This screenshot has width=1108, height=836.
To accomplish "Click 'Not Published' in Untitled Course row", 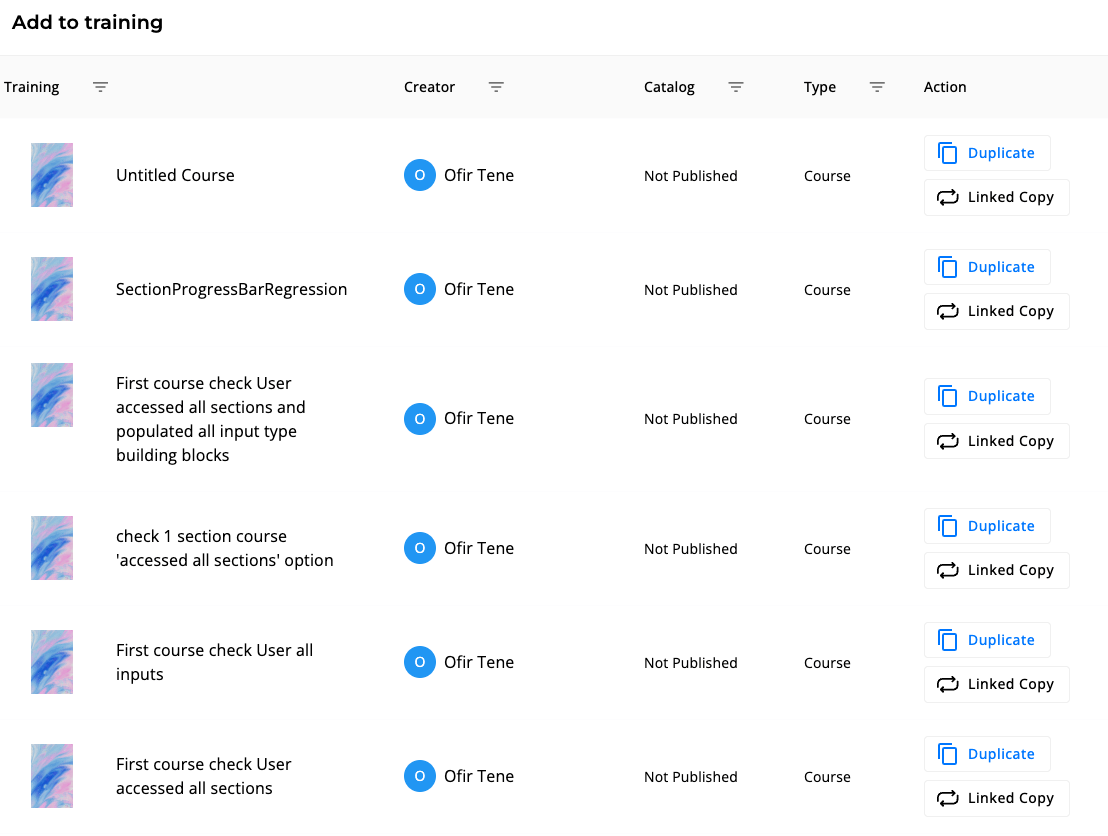I will [690, 176].
